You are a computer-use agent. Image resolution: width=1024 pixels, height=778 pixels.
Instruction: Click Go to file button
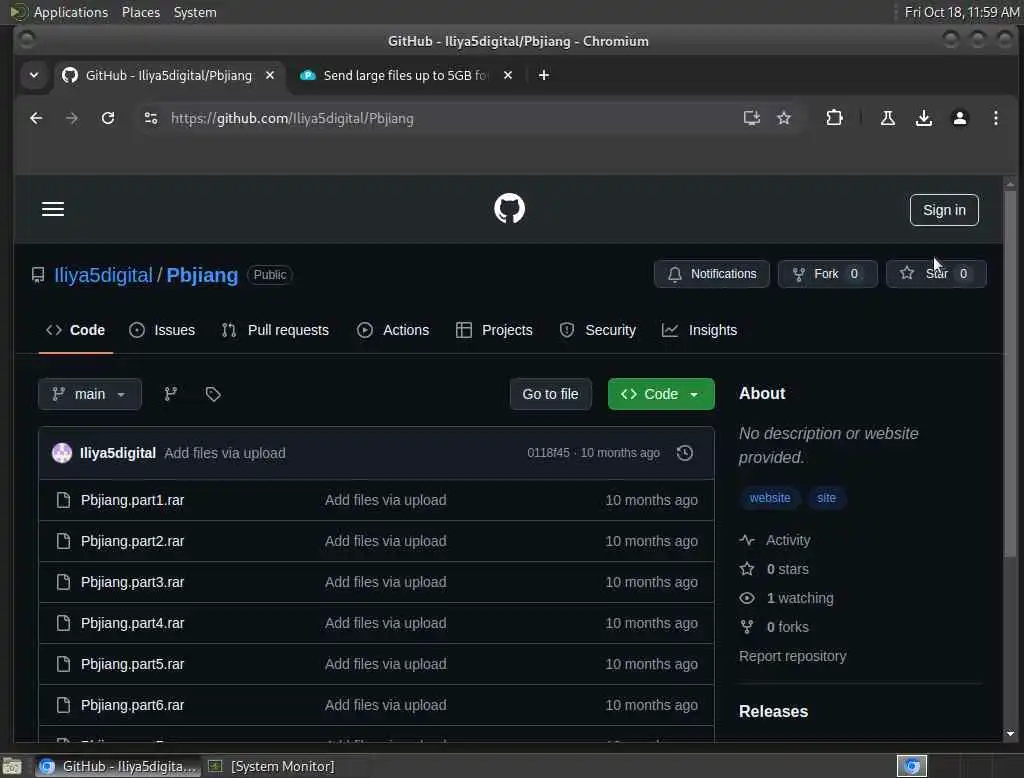(x=551, y=394)
